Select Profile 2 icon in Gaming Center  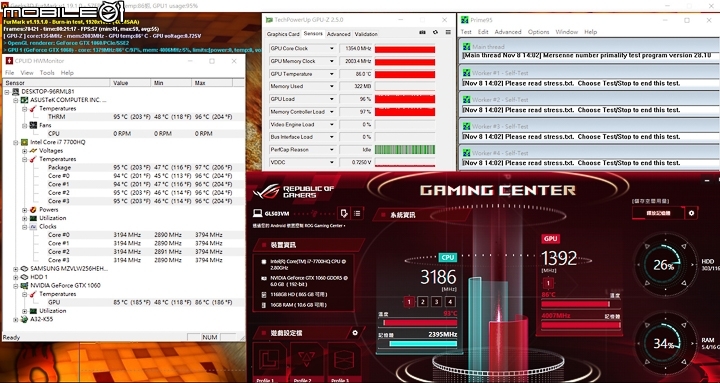pos(306,361)
